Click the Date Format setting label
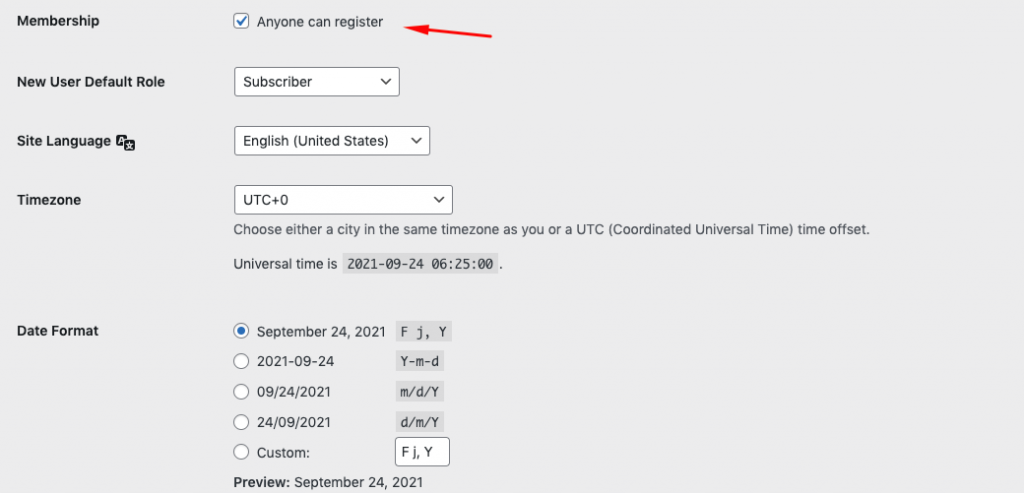1024x493 pixels. 57,330
